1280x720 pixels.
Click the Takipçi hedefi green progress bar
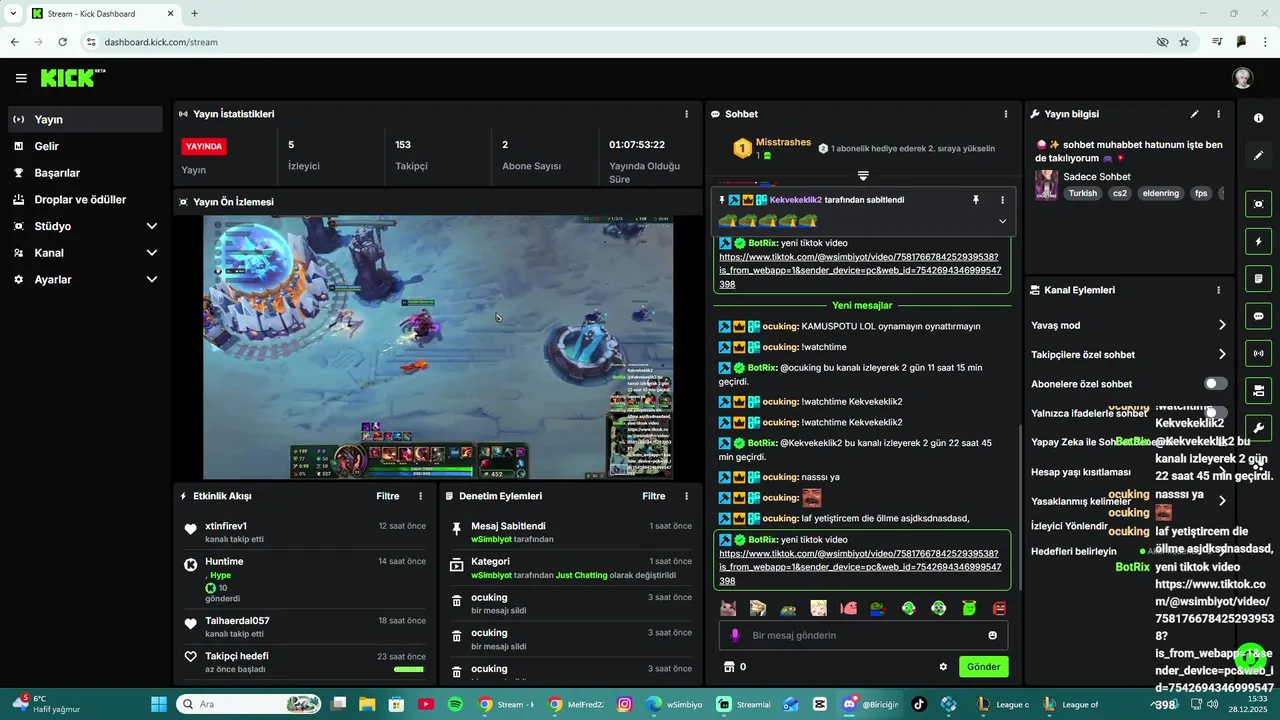click(409, 669)
